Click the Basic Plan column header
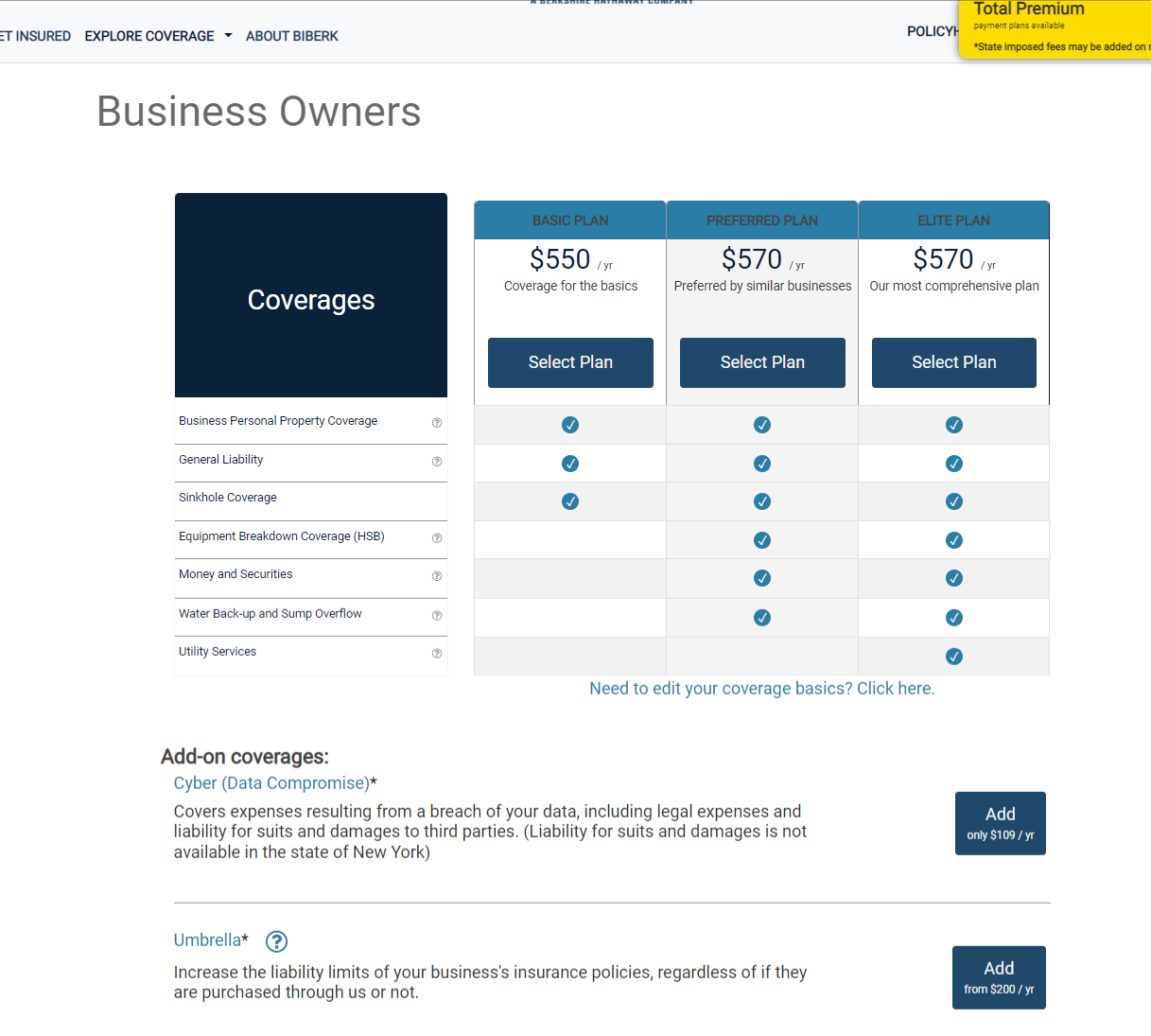The width and height of the screenshot is (1151, 1036). click(570, 220)
